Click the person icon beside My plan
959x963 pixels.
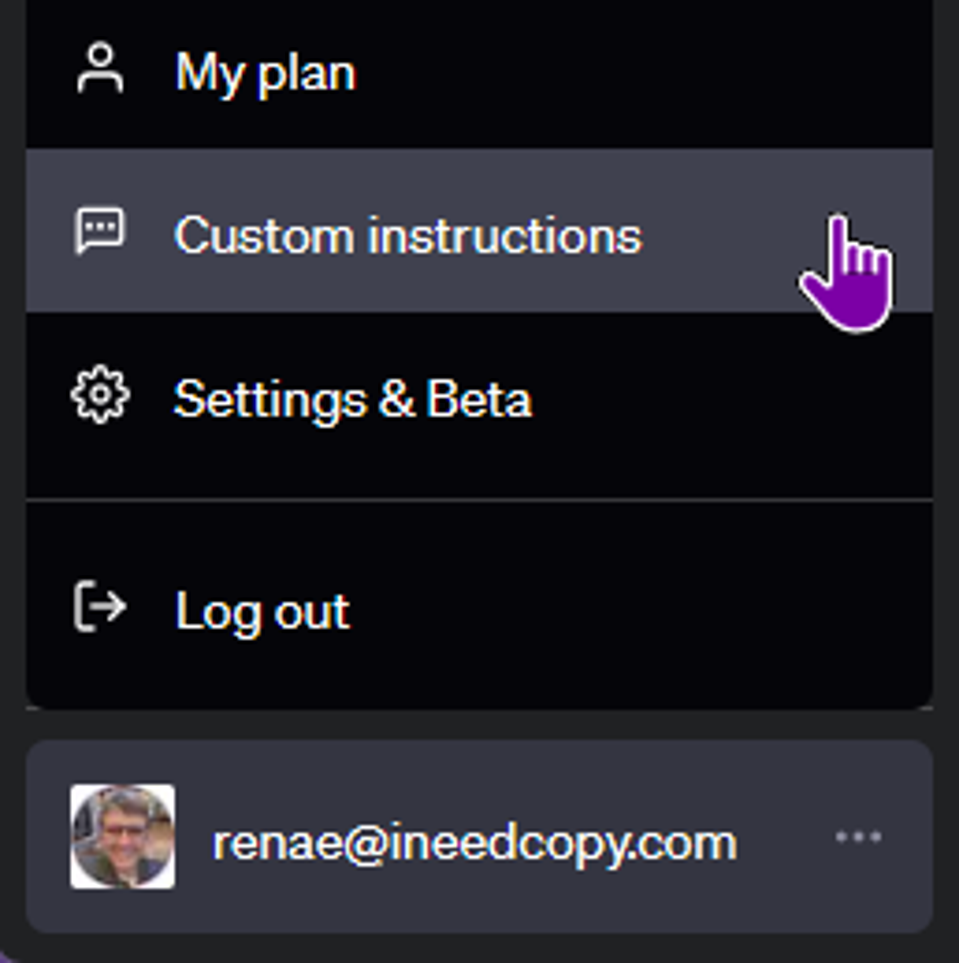(x=100, y=72)
